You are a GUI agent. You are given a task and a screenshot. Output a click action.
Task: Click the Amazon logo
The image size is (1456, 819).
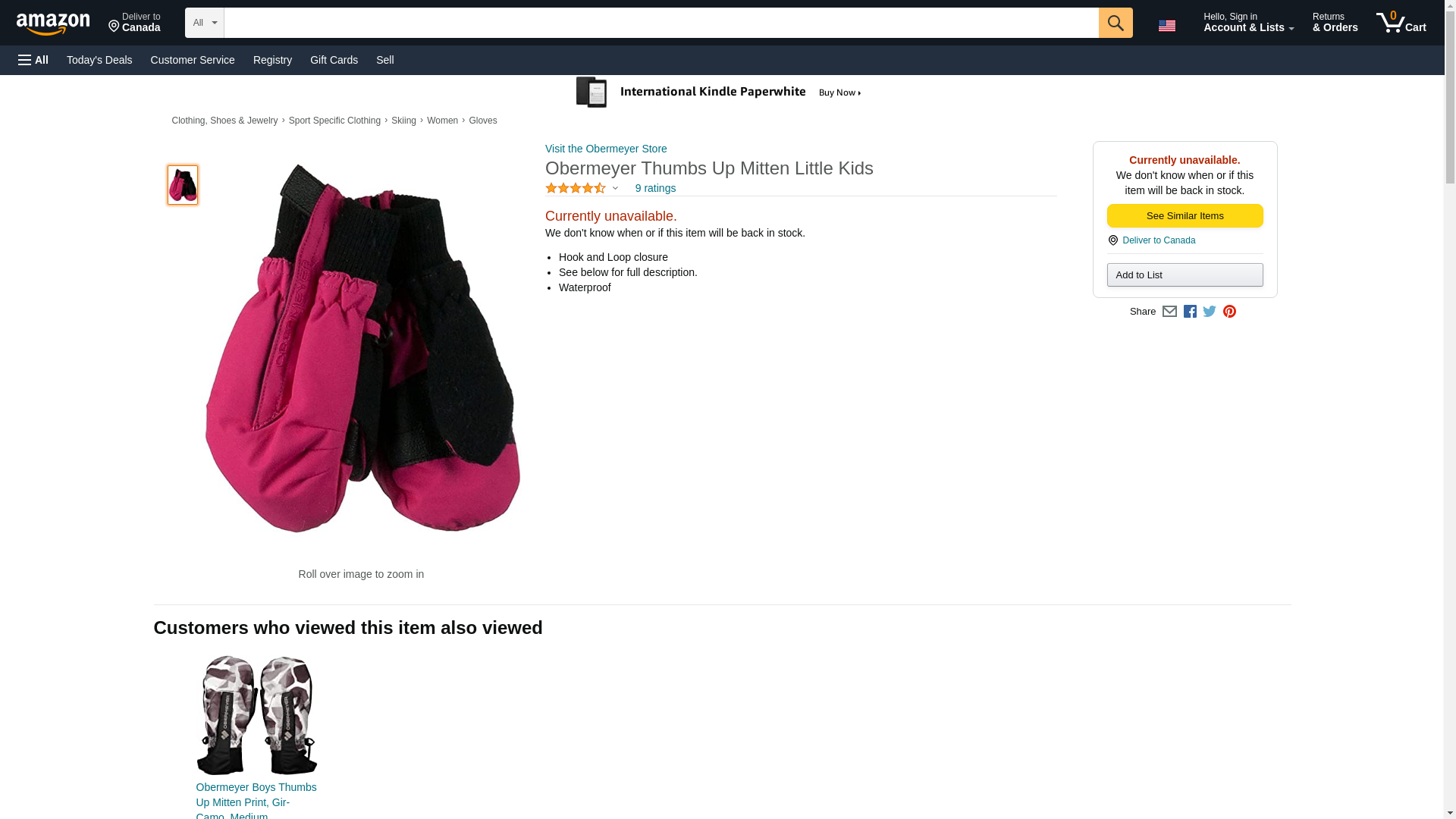tap(53, 24)
